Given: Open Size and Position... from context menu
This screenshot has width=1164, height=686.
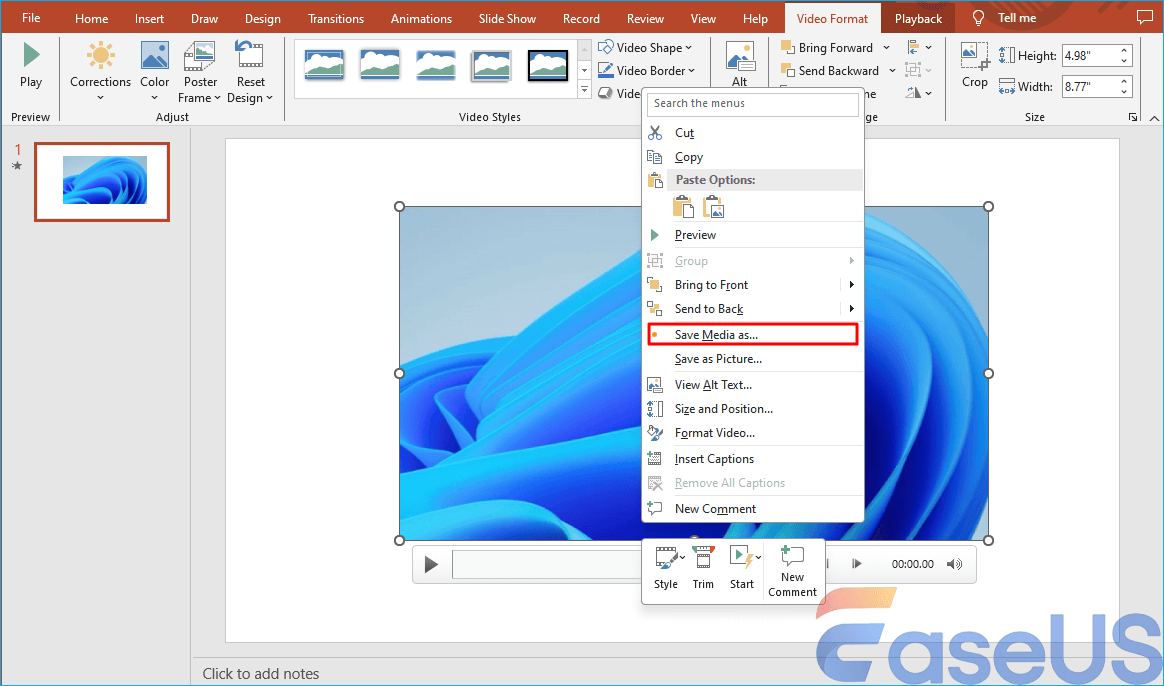Looking at the screenshot, I should (753, 409).
